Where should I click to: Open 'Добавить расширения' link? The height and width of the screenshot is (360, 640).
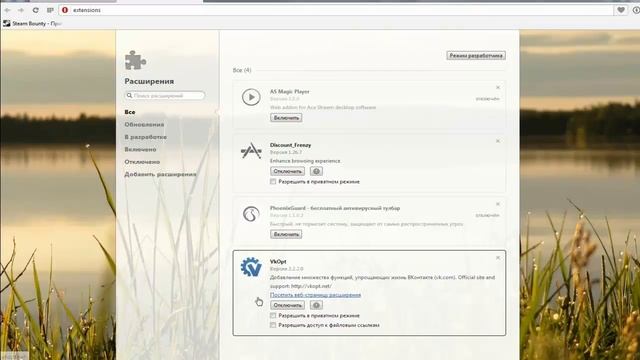[x=160, y=174]
